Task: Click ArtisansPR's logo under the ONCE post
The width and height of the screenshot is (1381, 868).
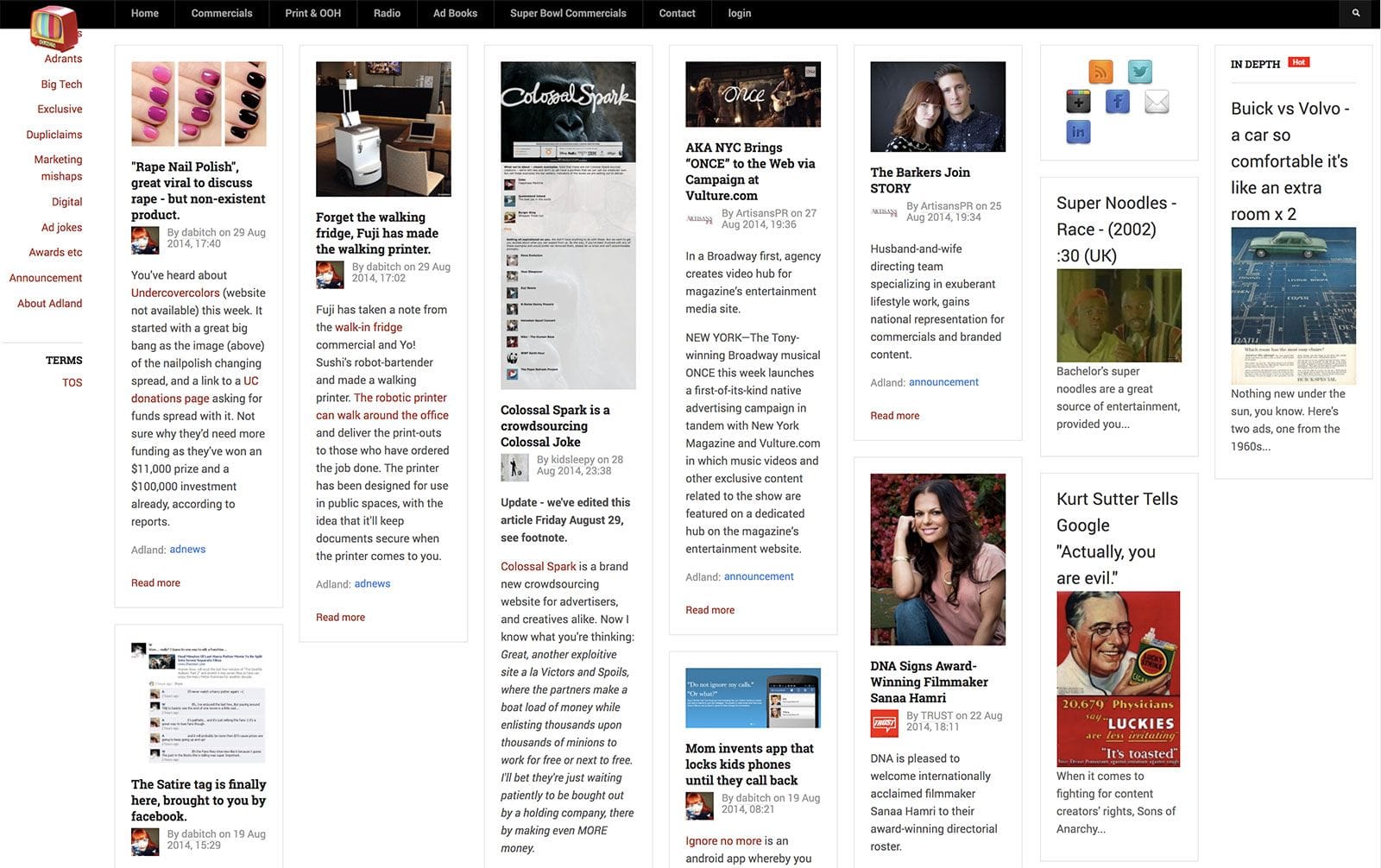Action: click(x=699, y=220)
